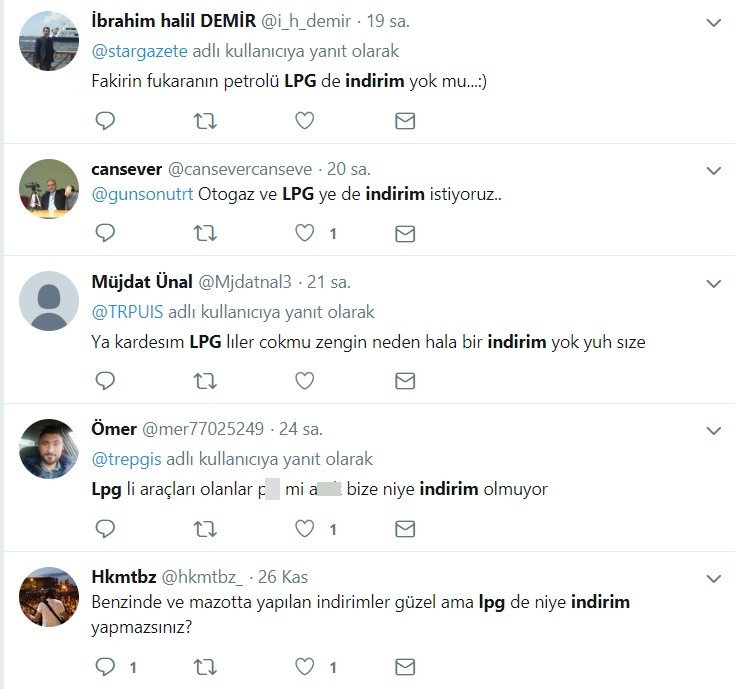Like cansever's Otogaz tweet
The width and height of the screenshot is (735, 689).
pos(305,233)
